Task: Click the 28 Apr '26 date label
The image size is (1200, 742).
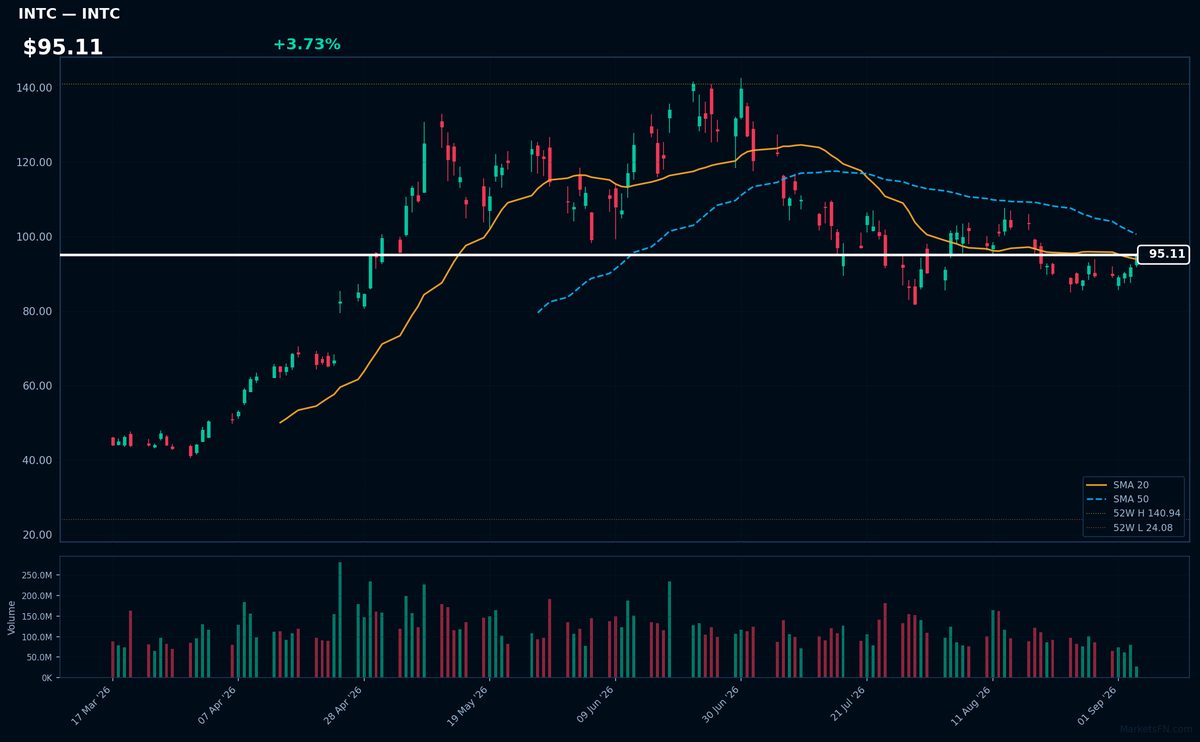Action: tap(343, 706)
